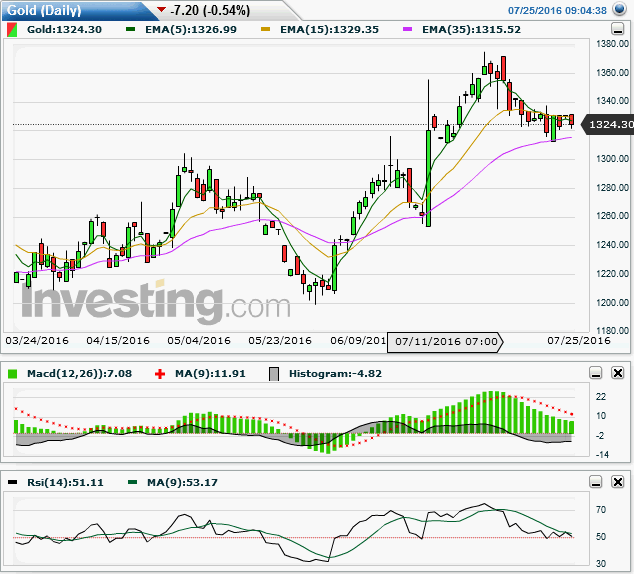Click the 1324.30 current price marker on axis
634x574 pixels.
click(608, 125)
